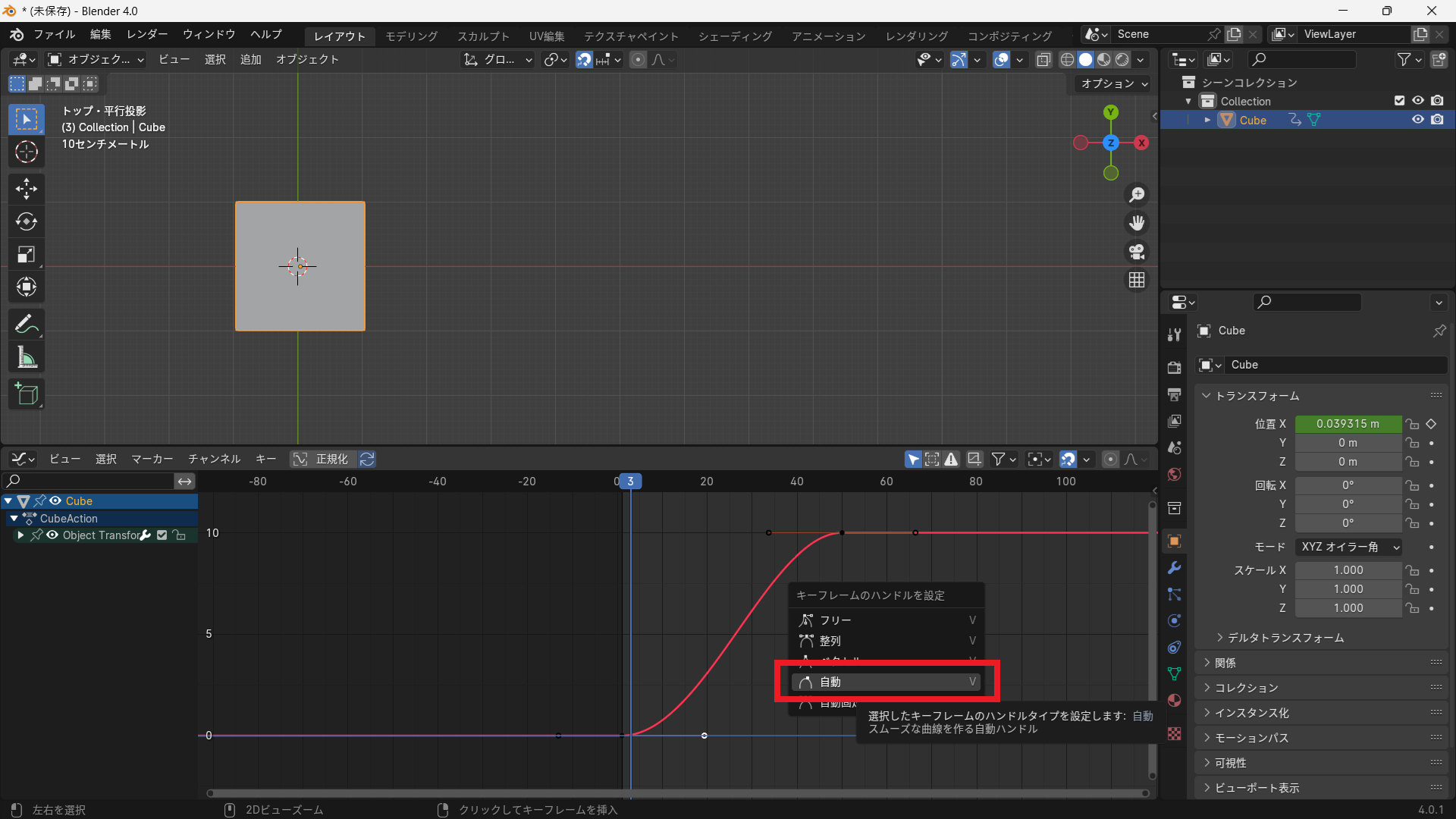Viewport: 1456px width, 819px height.
Task: Toggle camera view button in viewport
Action: [1136, 252]
